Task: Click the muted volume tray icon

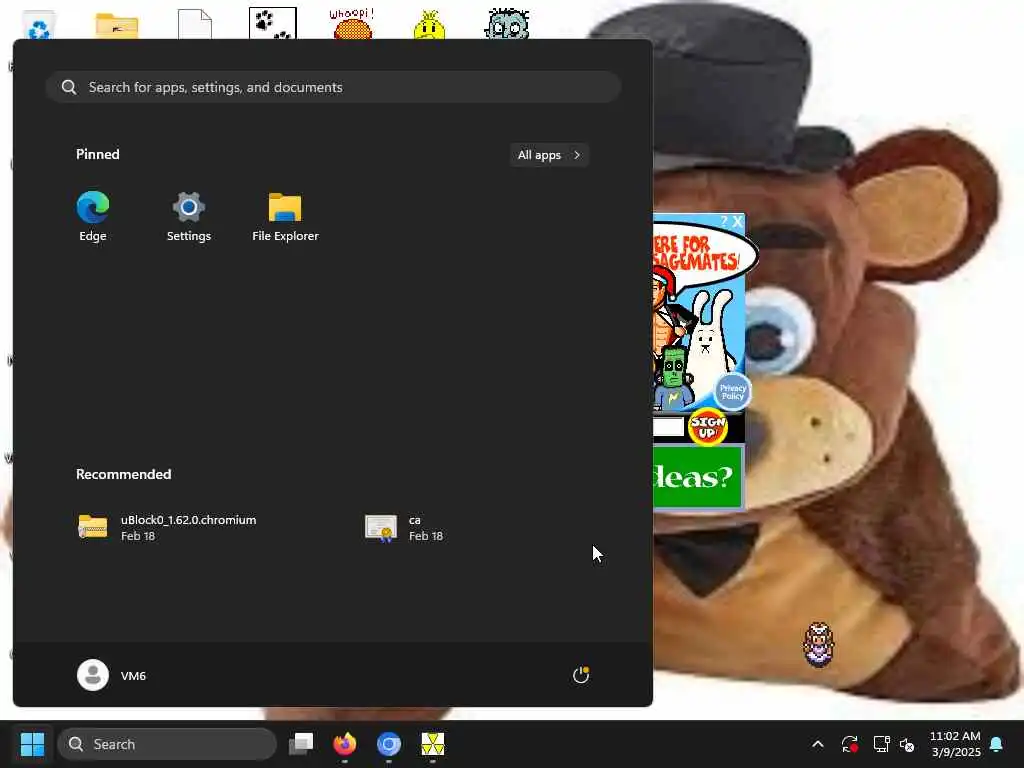Action: (x=907, y=744)
